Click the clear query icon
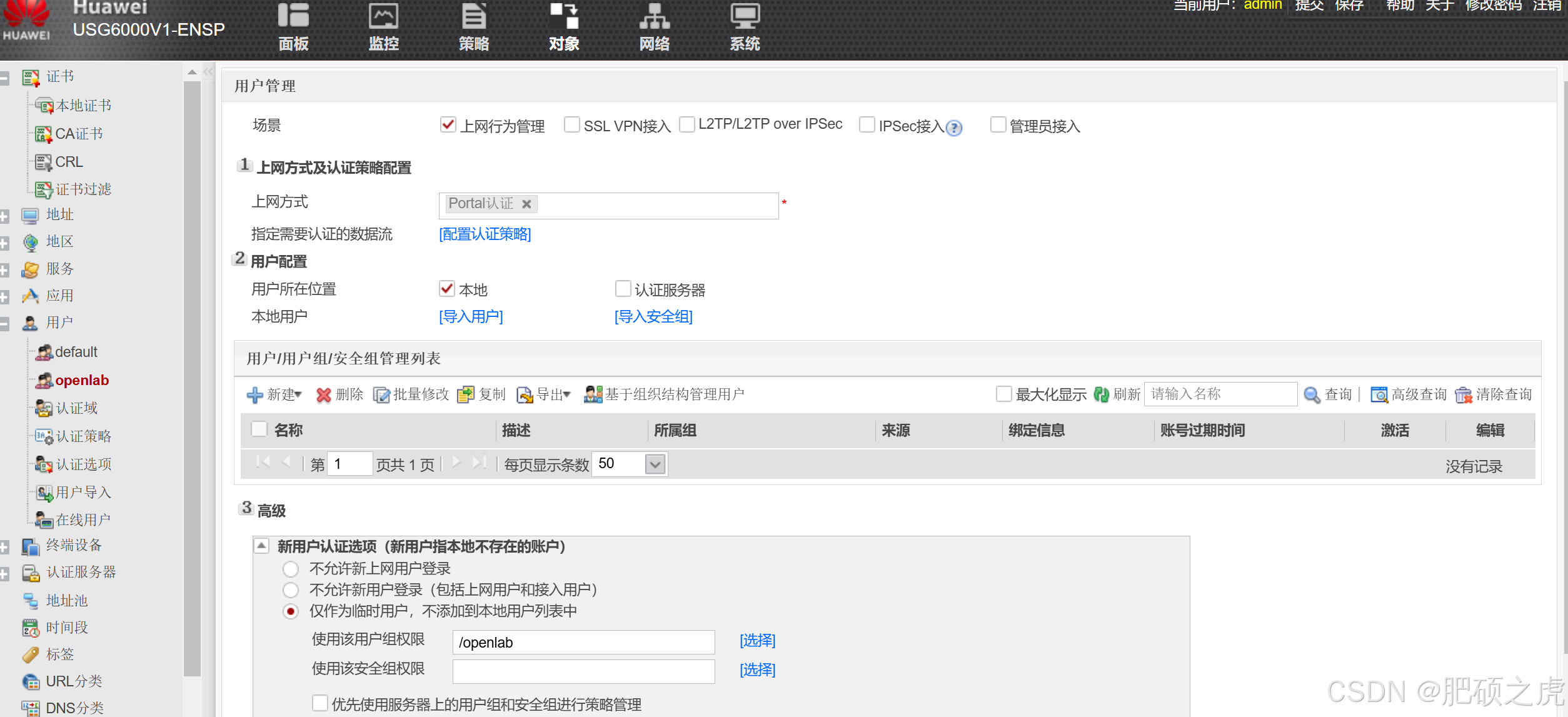Screen dimensions: 1568x717 coord(1463,395)
